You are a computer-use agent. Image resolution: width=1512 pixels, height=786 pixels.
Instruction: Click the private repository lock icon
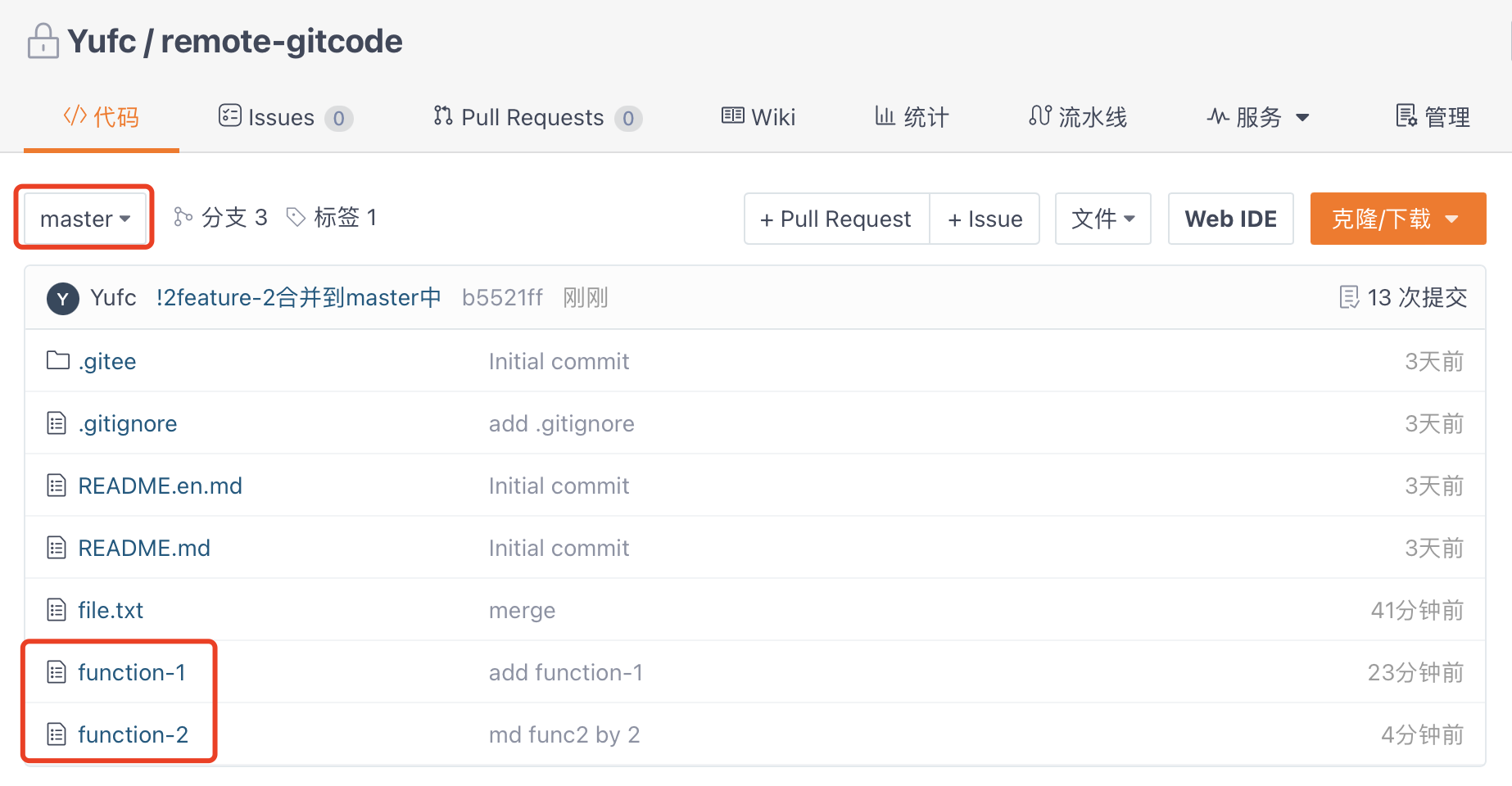[x=43, y=41]
